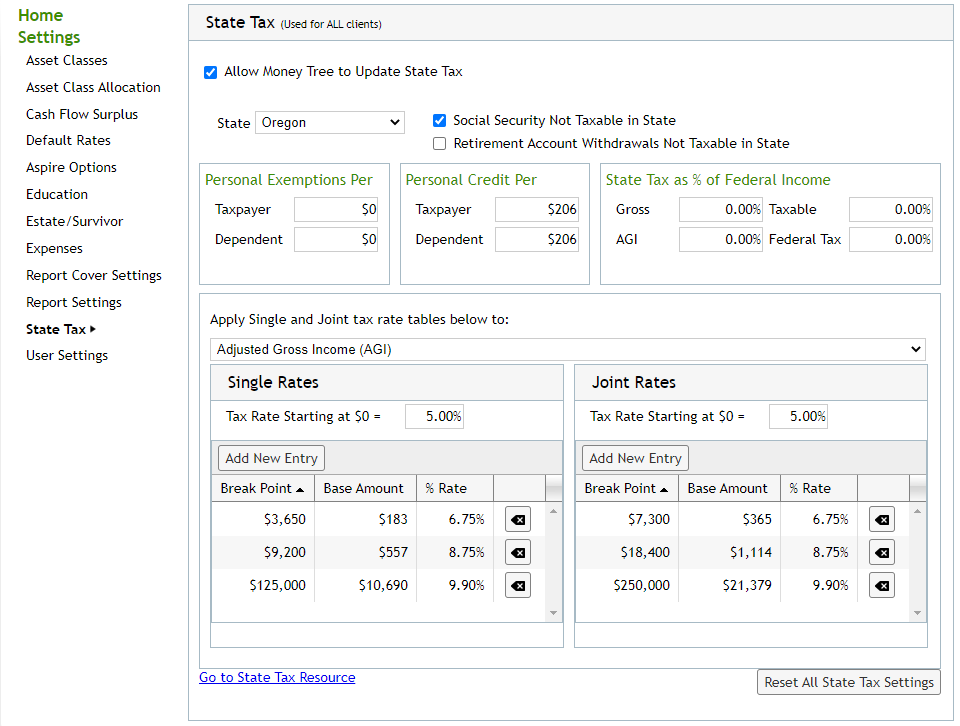Open Aspire Options page

[71, 168]
